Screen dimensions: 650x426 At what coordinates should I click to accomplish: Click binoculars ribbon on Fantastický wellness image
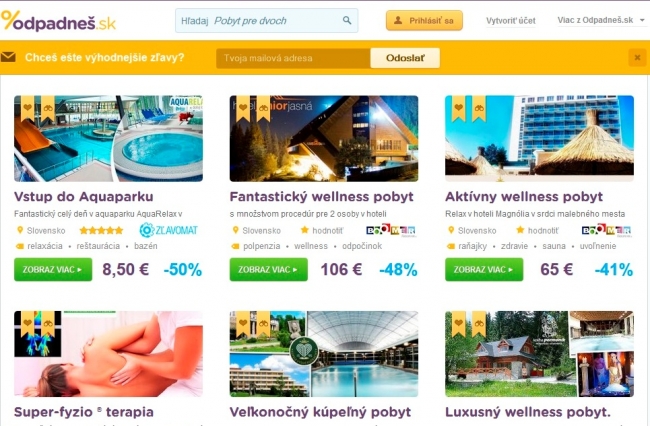click(263, 109)
